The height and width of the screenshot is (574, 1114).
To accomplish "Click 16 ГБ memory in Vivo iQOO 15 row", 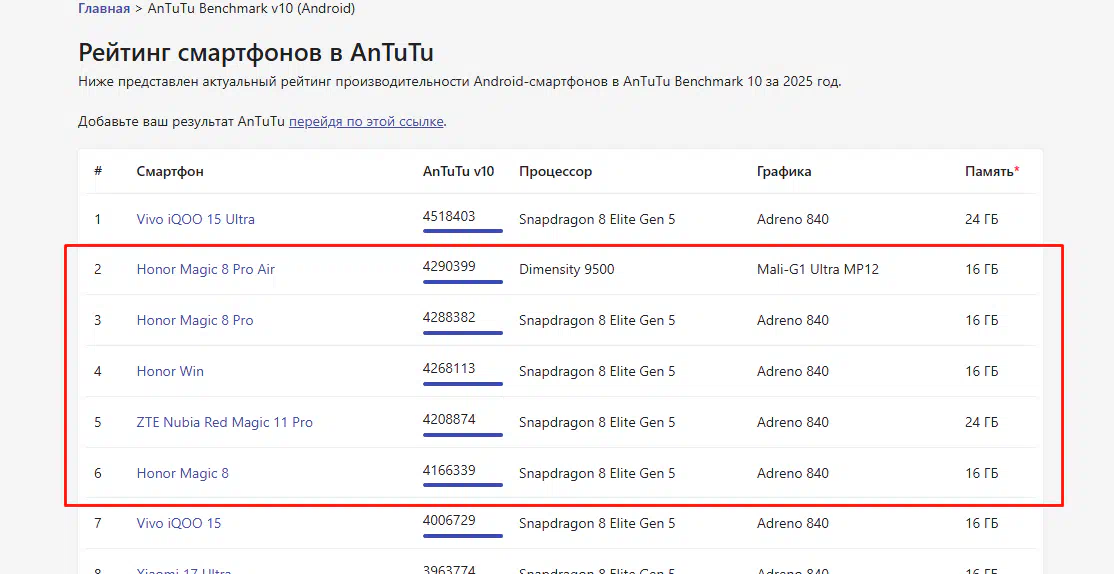I will click(981, 524).
